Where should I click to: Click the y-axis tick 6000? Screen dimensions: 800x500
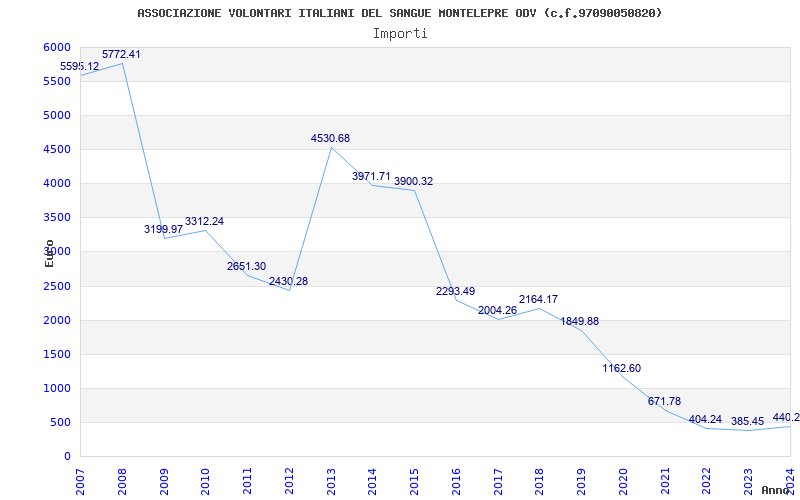pos(58,47)
